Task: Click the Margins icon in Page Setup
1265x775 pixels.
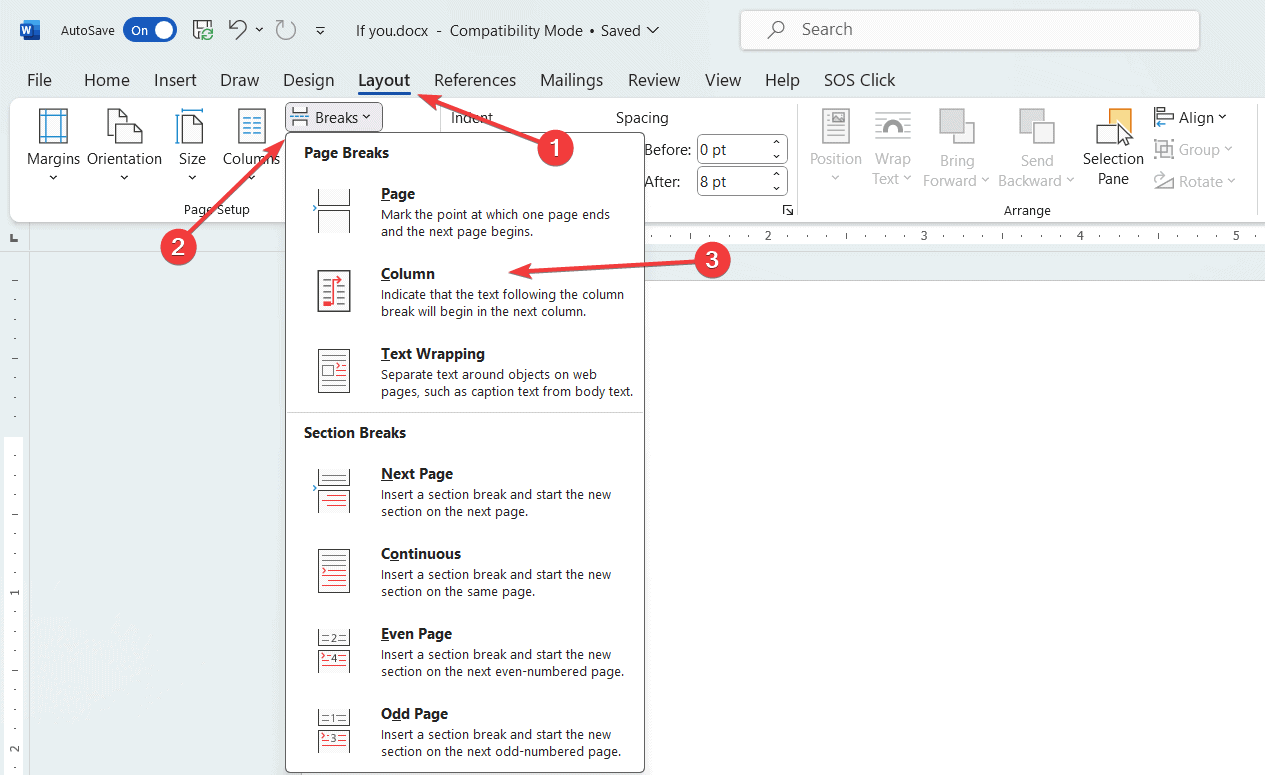Action: [53, 128]
